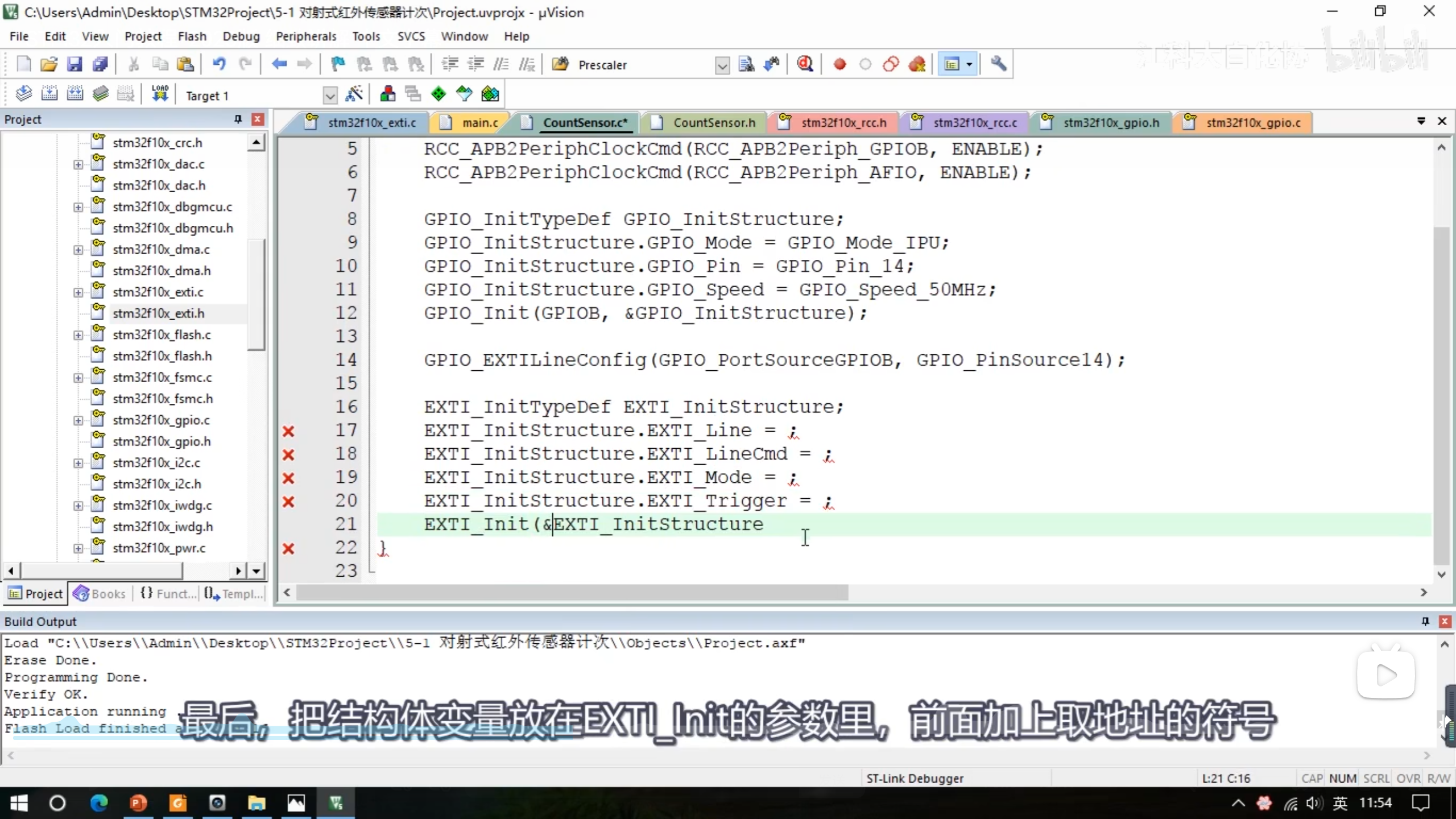The image size is (1456, 819).
Task: Expand stm32f10x_exti.c tree node
Action: 78,292
